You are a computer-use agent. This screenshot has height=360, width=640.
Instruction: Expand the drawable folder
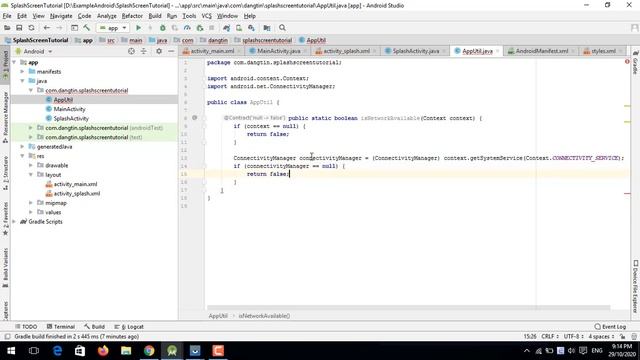click(31, 165)
